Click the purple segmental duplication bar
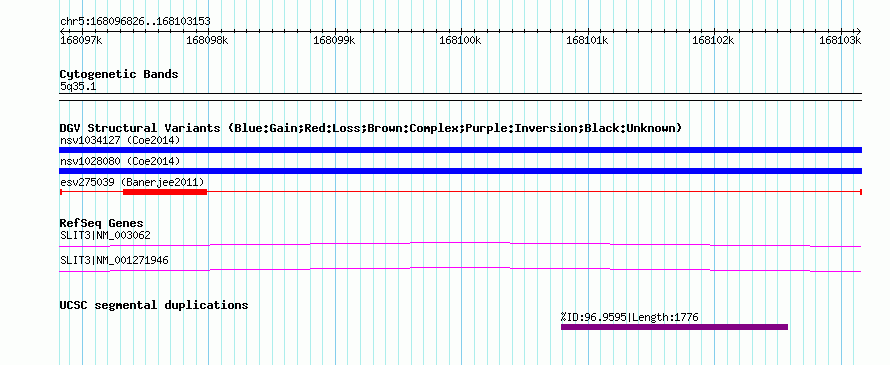The width and height of the screenshot is (890, 365). [674, 327]
